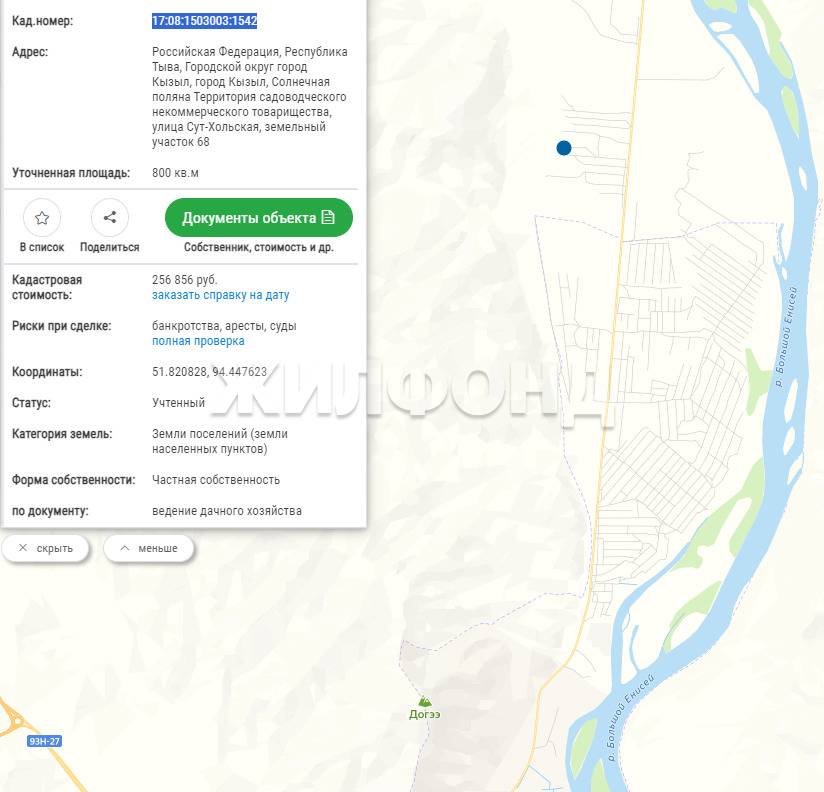Click the Кад.номер: label

(x=43, y=21)
